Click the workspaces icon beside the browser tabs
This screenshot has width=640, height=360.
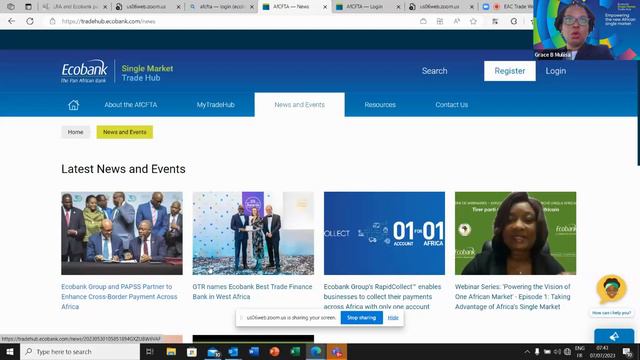[11, 7]
